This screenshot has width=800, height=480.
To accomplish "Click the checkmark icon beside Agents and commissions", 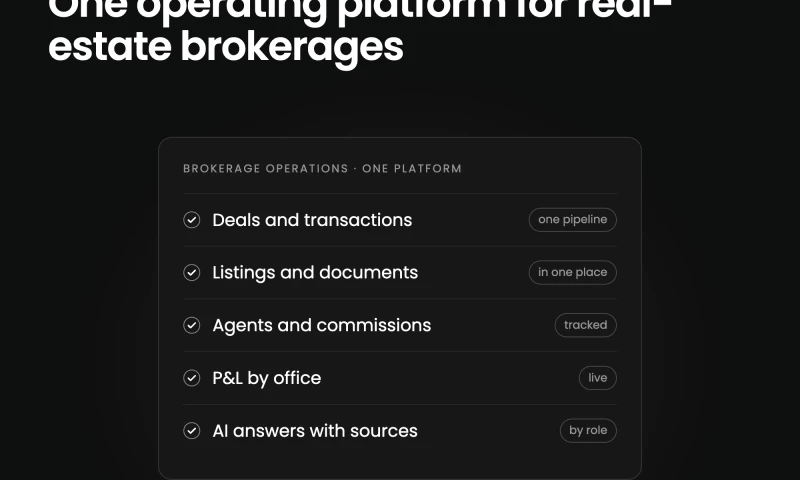I will (192, 325).
